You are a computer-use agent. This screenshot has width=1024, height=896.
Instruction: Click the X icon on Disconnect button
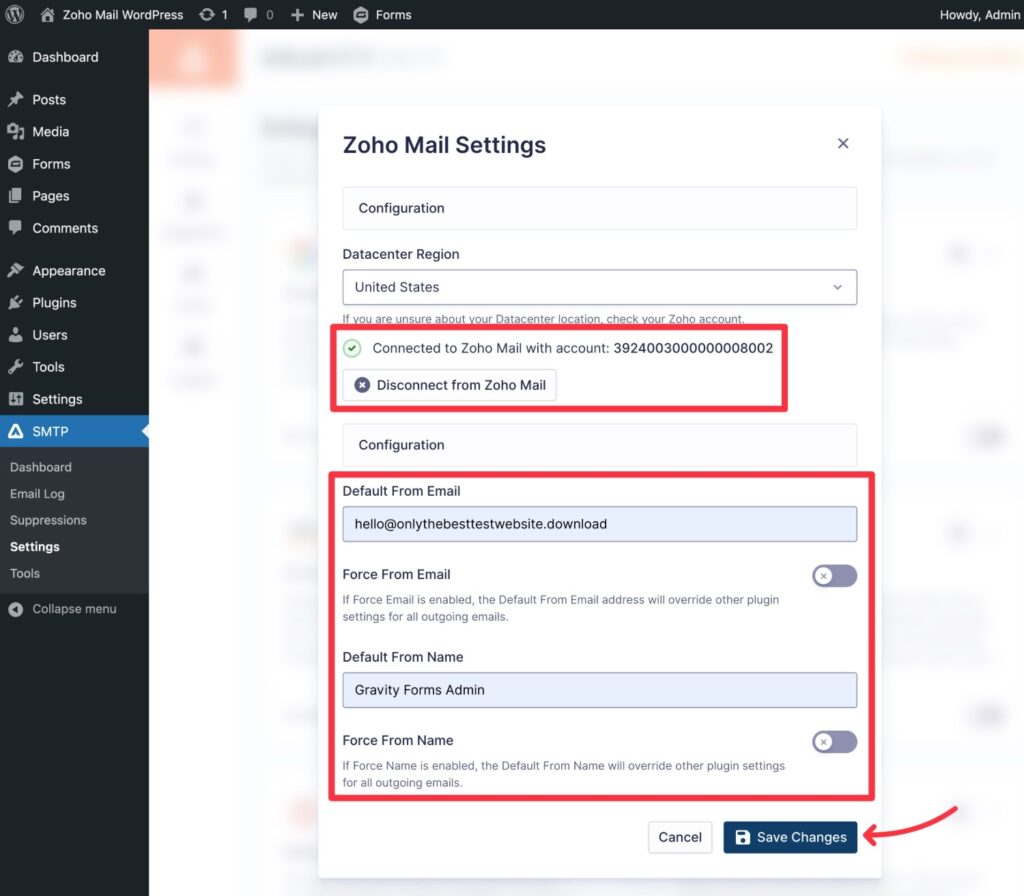click(362, 385)
